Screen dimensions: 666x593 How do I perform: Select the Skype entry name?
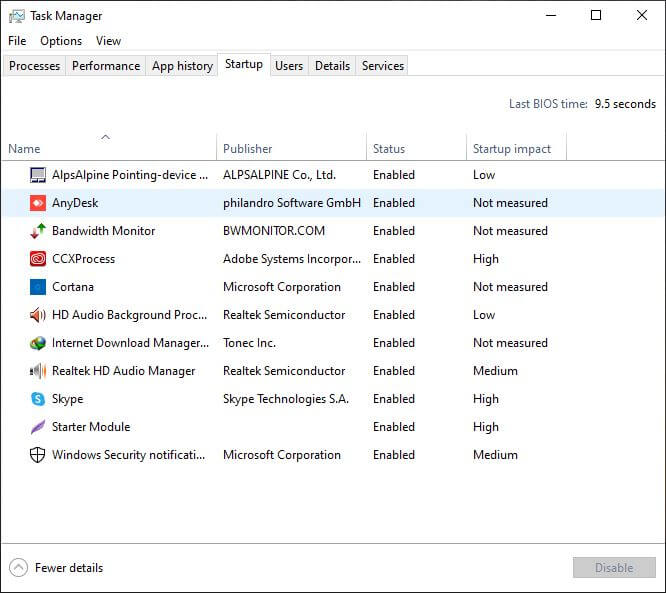pos(68,399)
